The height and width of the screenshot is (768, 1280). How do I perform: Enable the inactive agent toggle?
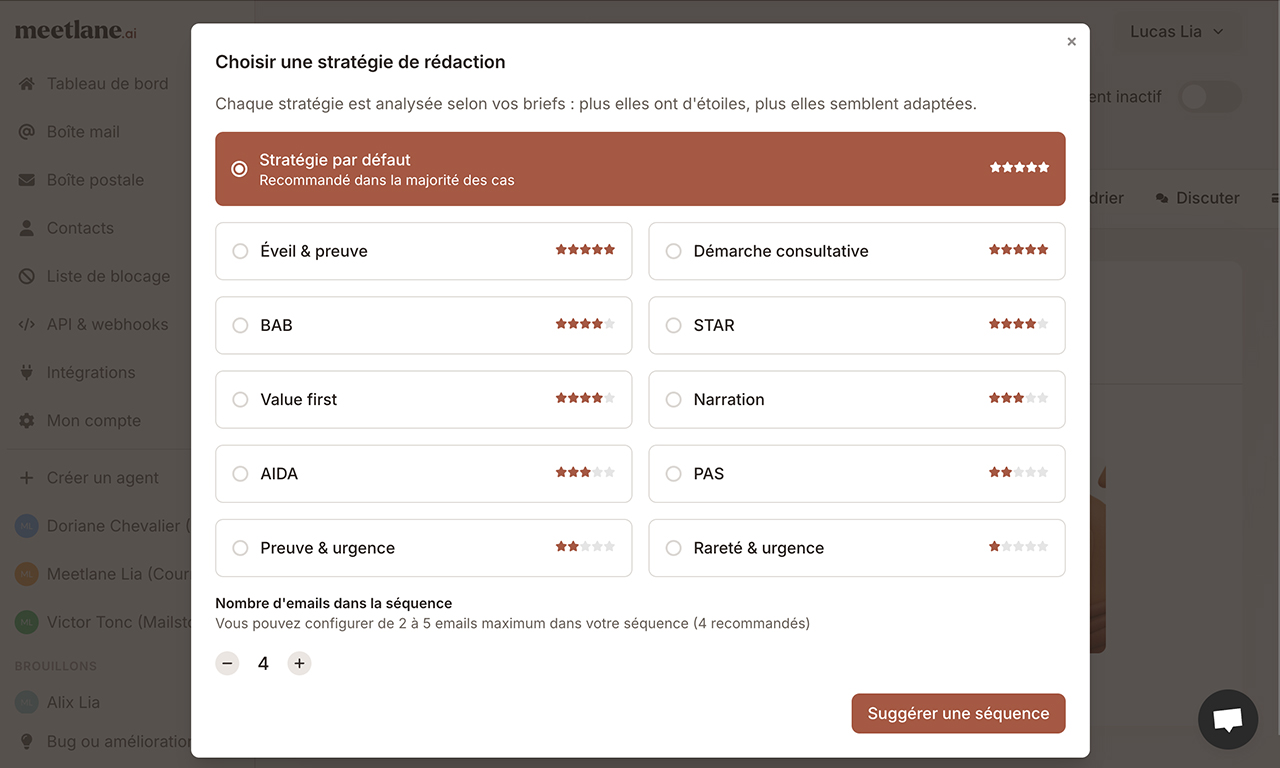[1208, 96]
